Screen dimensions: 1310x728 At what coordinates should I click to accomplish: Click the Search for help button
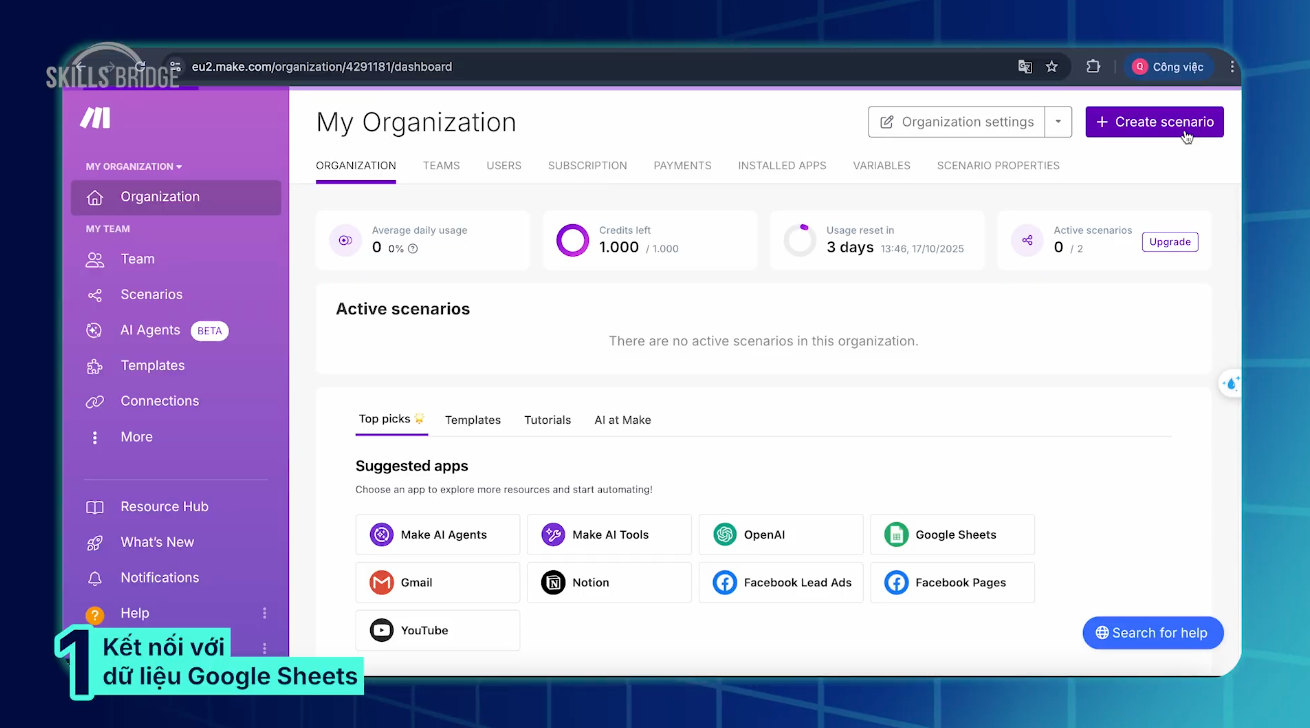pos(1152,633)
